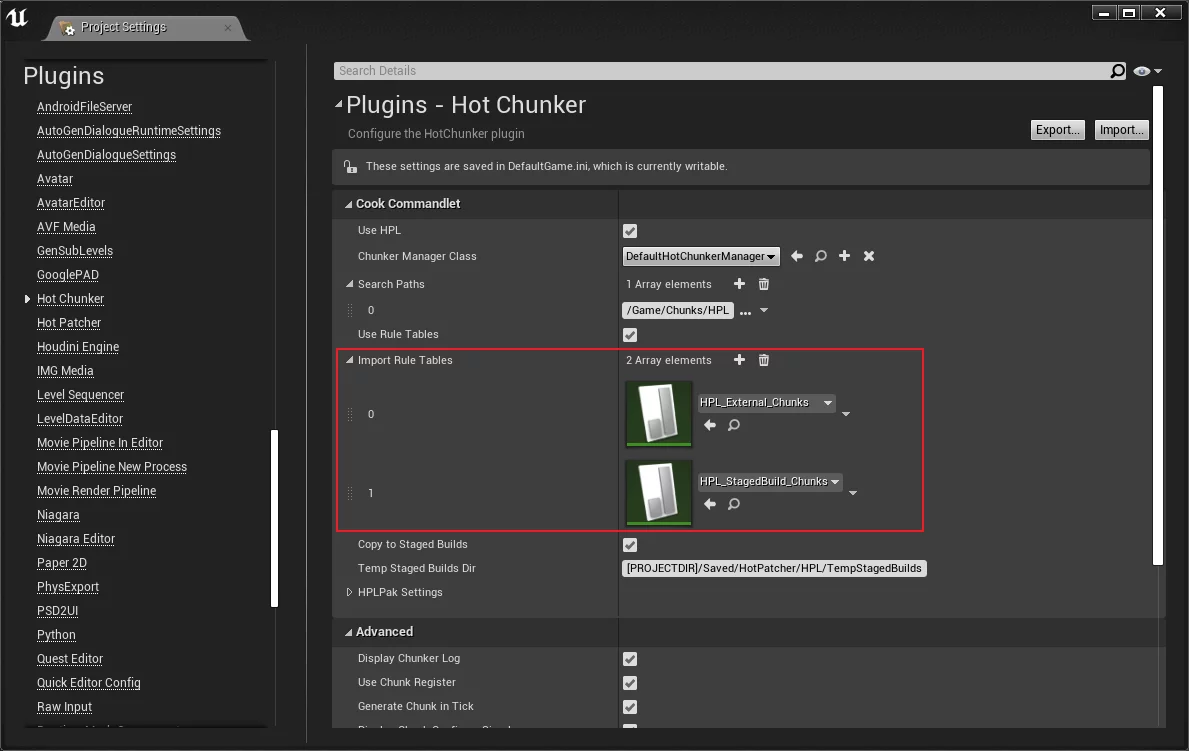Grab the drag handle of Import Rule Tables element 0
1189x751 pixels.
(350, 414)
